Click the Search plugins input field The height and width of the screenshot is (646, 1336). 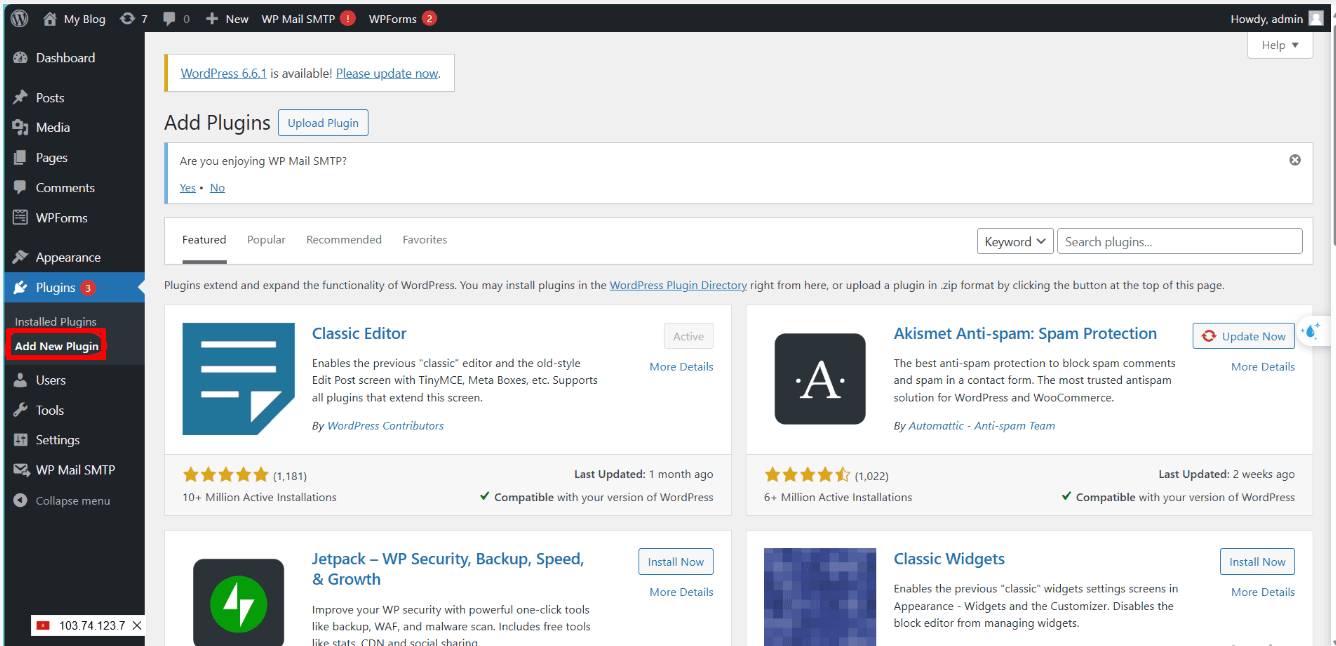tap(1179, 241)
